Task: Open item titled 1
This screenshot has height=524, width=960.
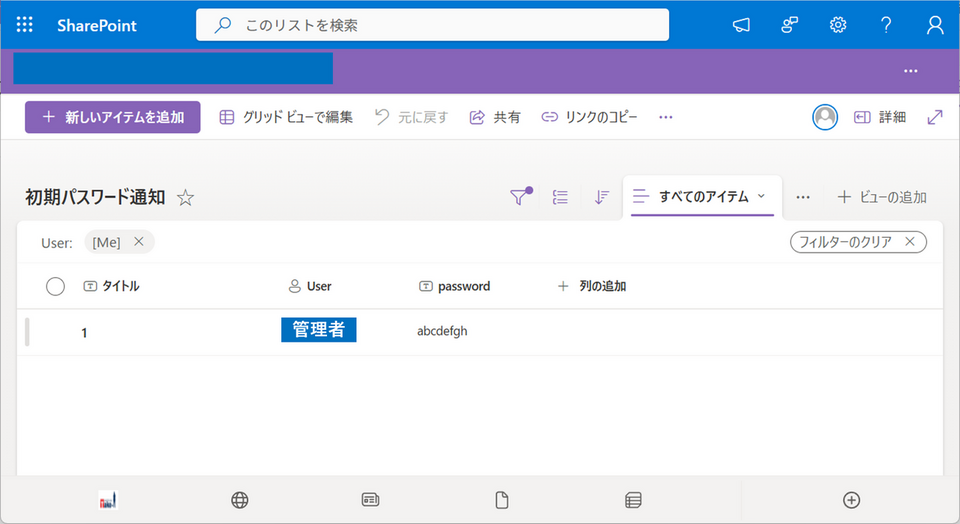Action: [84, 333]
